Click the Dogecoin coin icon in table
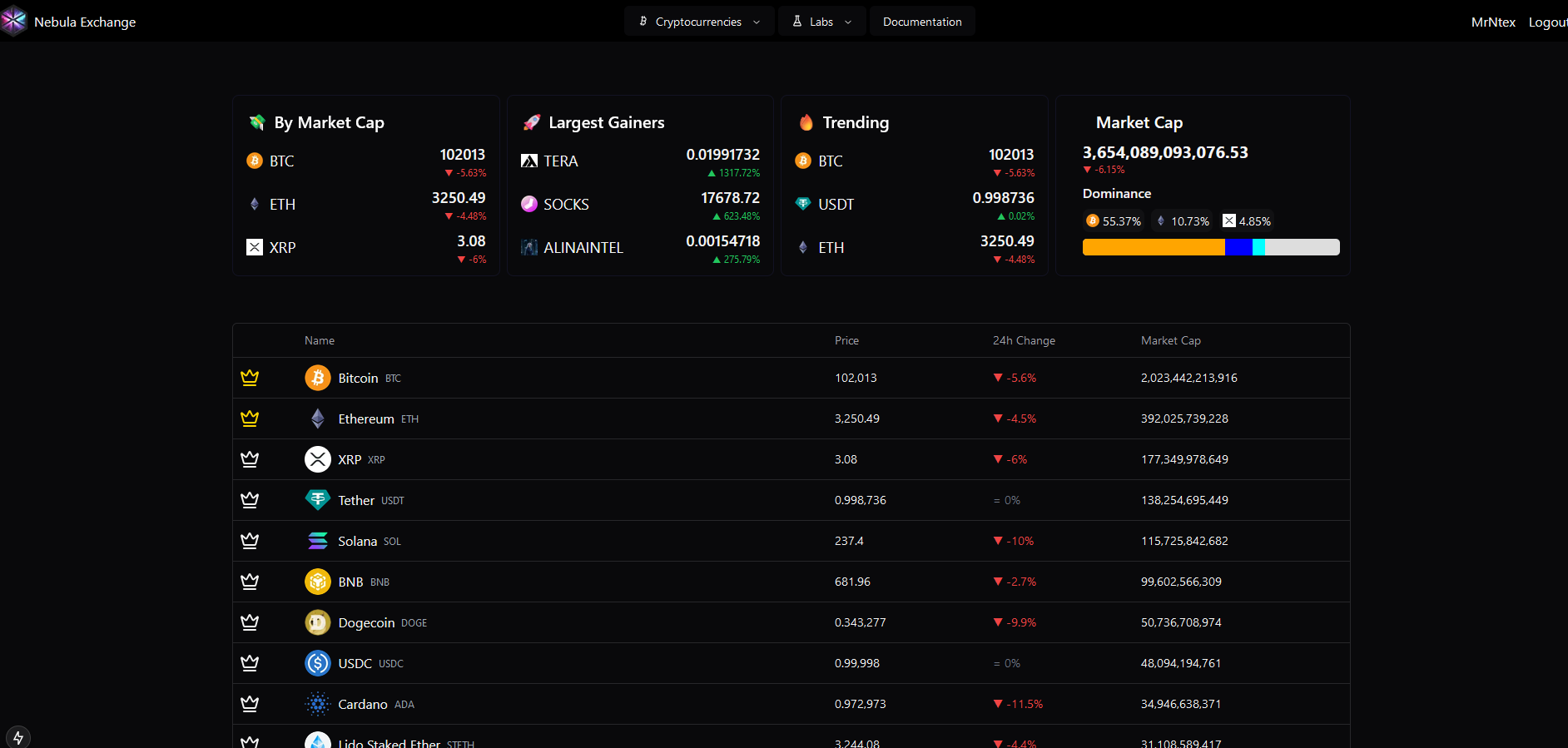The width and height of the screenshot is (1568, 748). pyautogui.click(x=318, y=622)
